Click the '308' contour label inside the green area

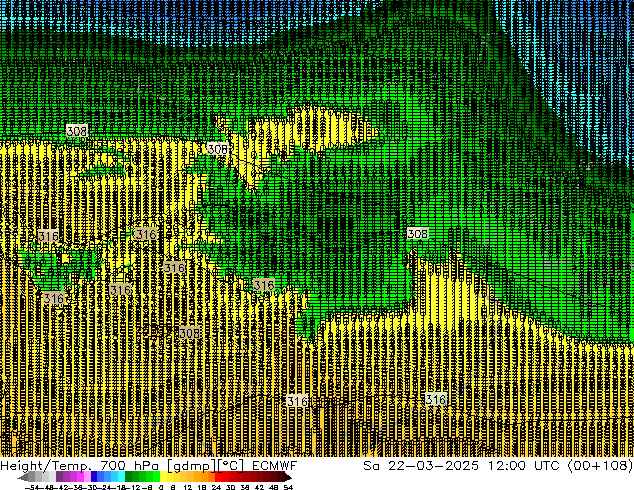[x=418, y=234]
